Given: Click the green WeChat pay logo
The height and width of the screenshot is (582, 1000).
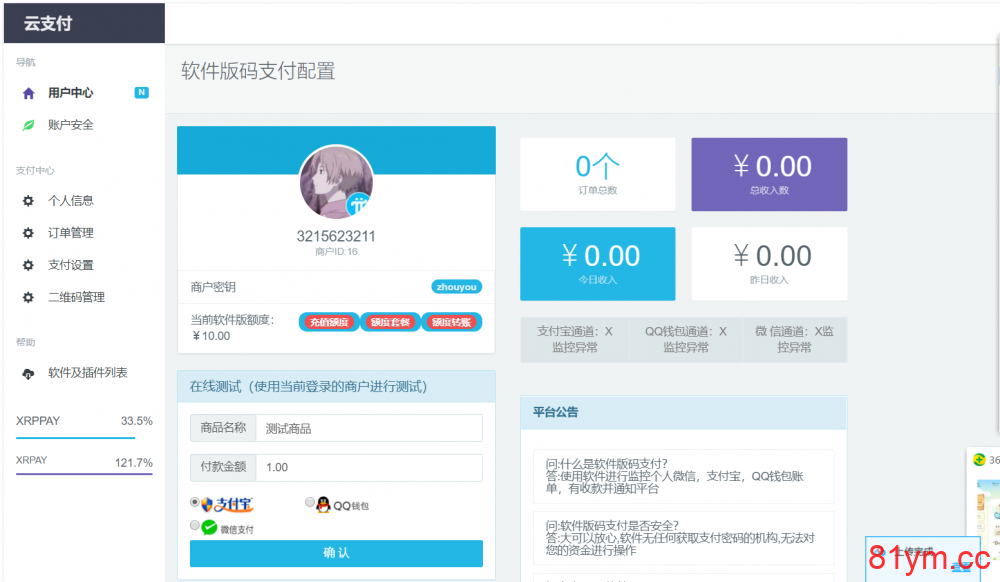Looking at the screenshot, I should coord(209,527).
